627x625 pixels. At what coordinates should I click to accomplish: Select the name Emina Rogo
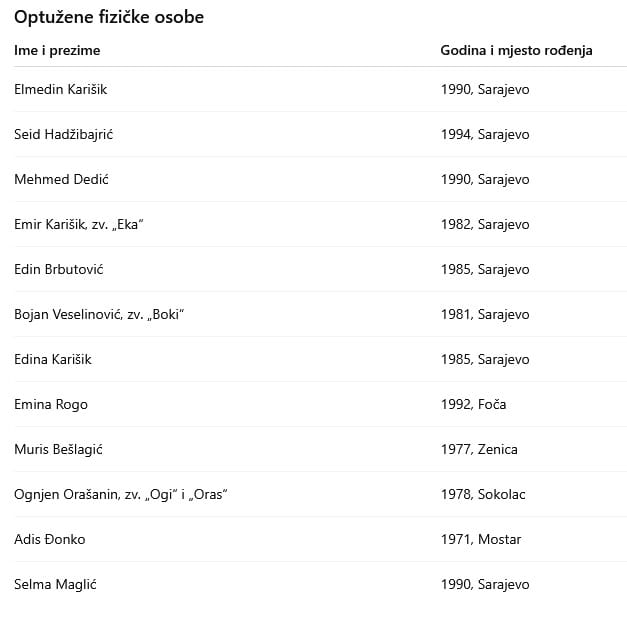coord(51,404)
